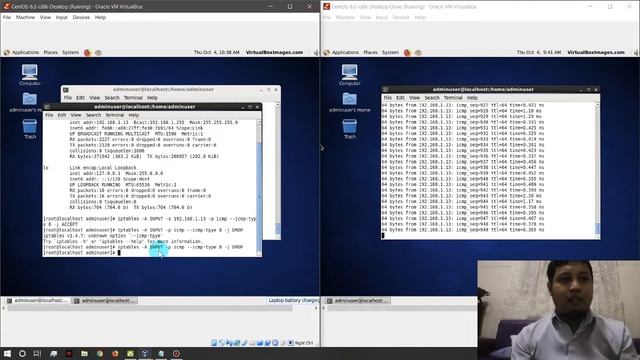Open File menu in front left terminal

(x=49, y=115)
